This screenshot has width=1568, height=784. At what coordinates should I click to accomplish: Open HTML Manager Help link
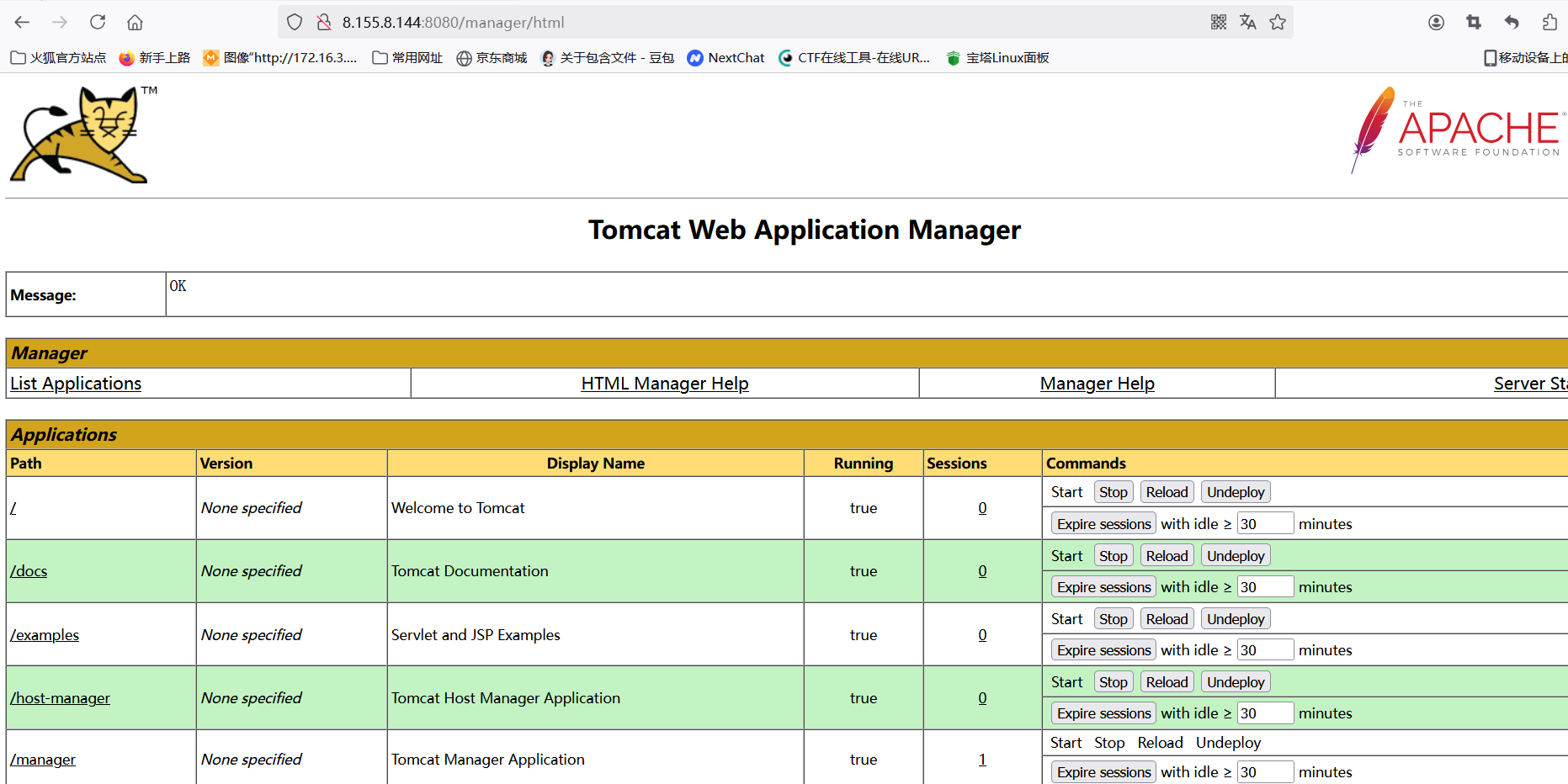[665, 384]
